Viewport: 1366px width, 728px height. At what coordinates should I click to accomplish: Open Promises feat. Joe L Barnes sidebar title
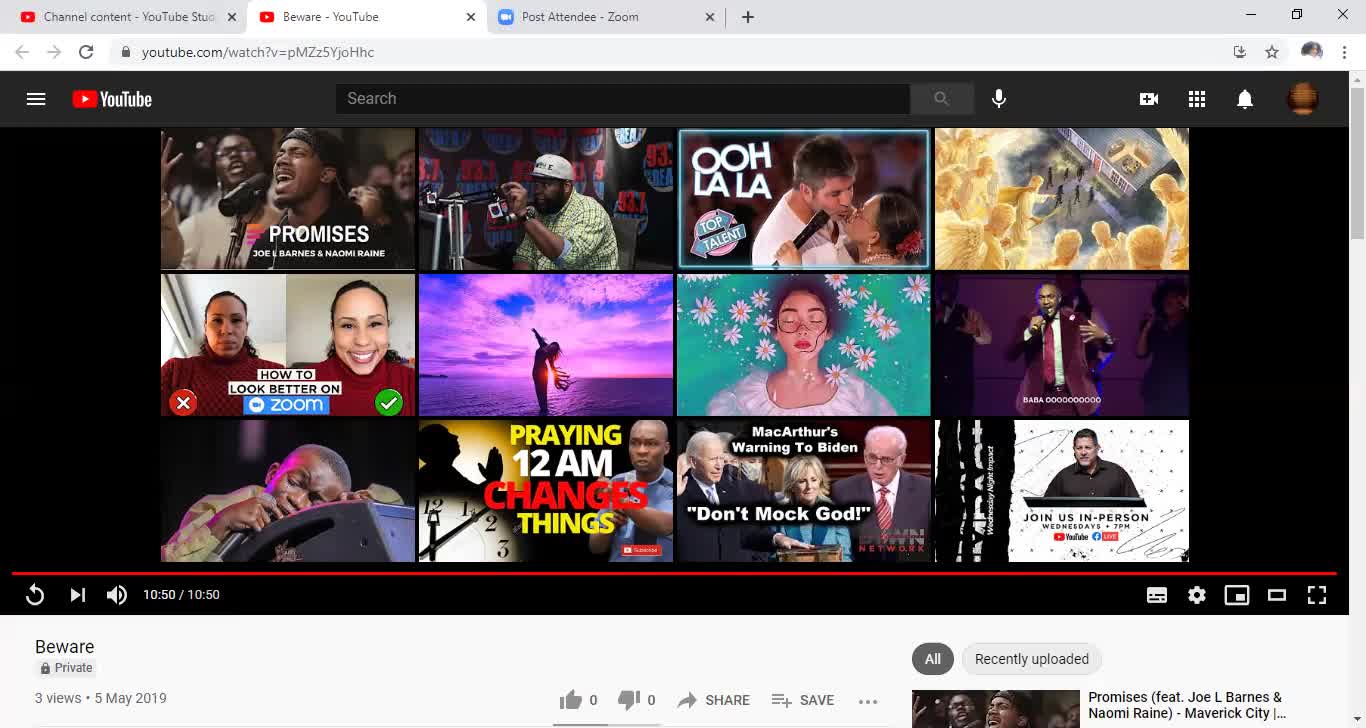(1187, 705)
